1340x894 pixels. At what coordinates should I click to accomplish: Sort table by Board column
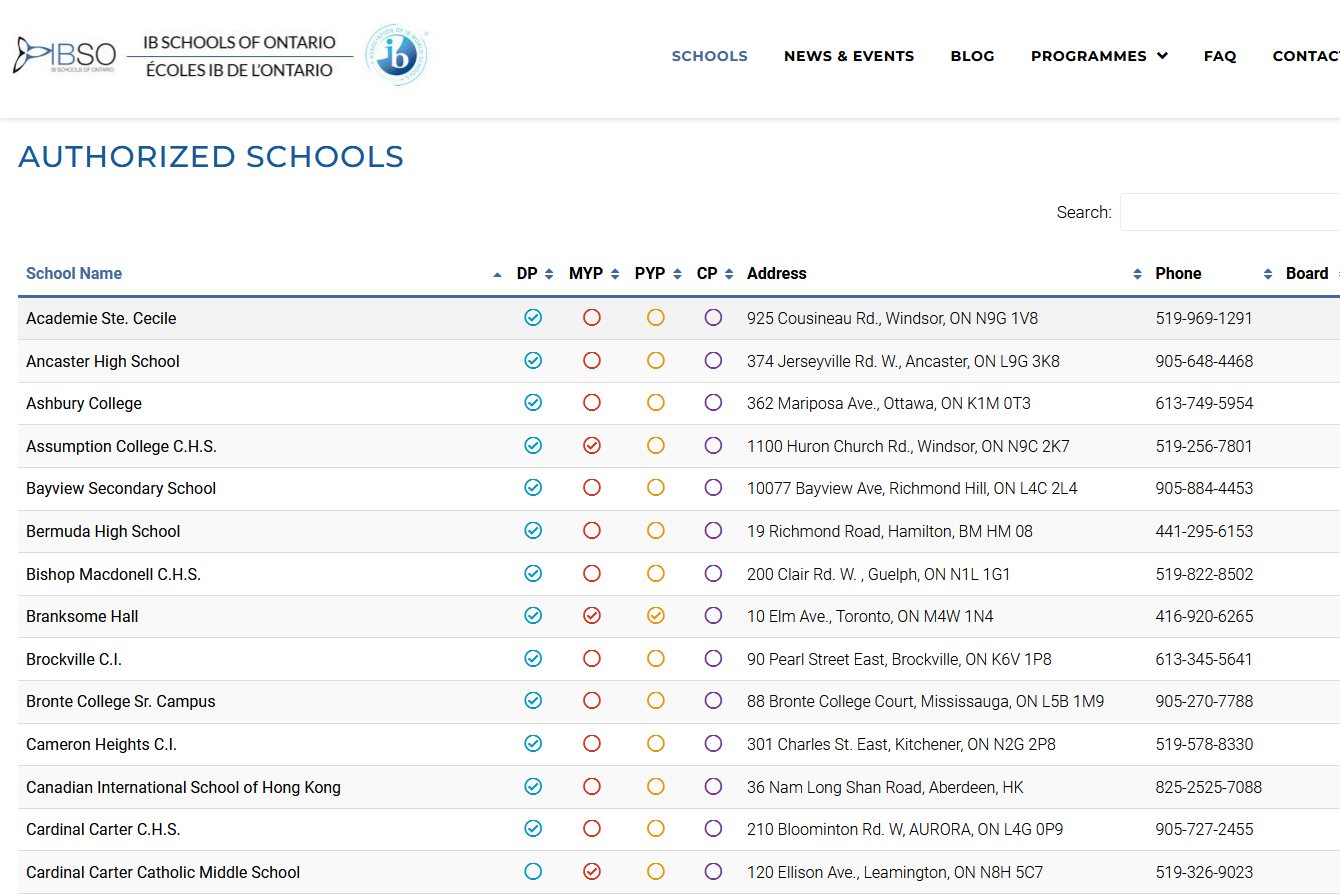click(x=1307, y=273)
